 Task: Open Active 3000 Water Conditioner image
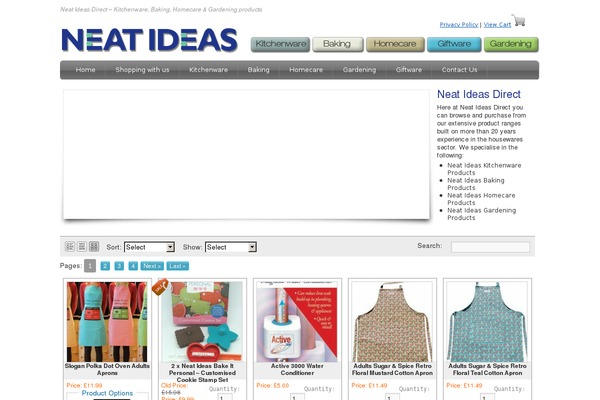(297, 322)
